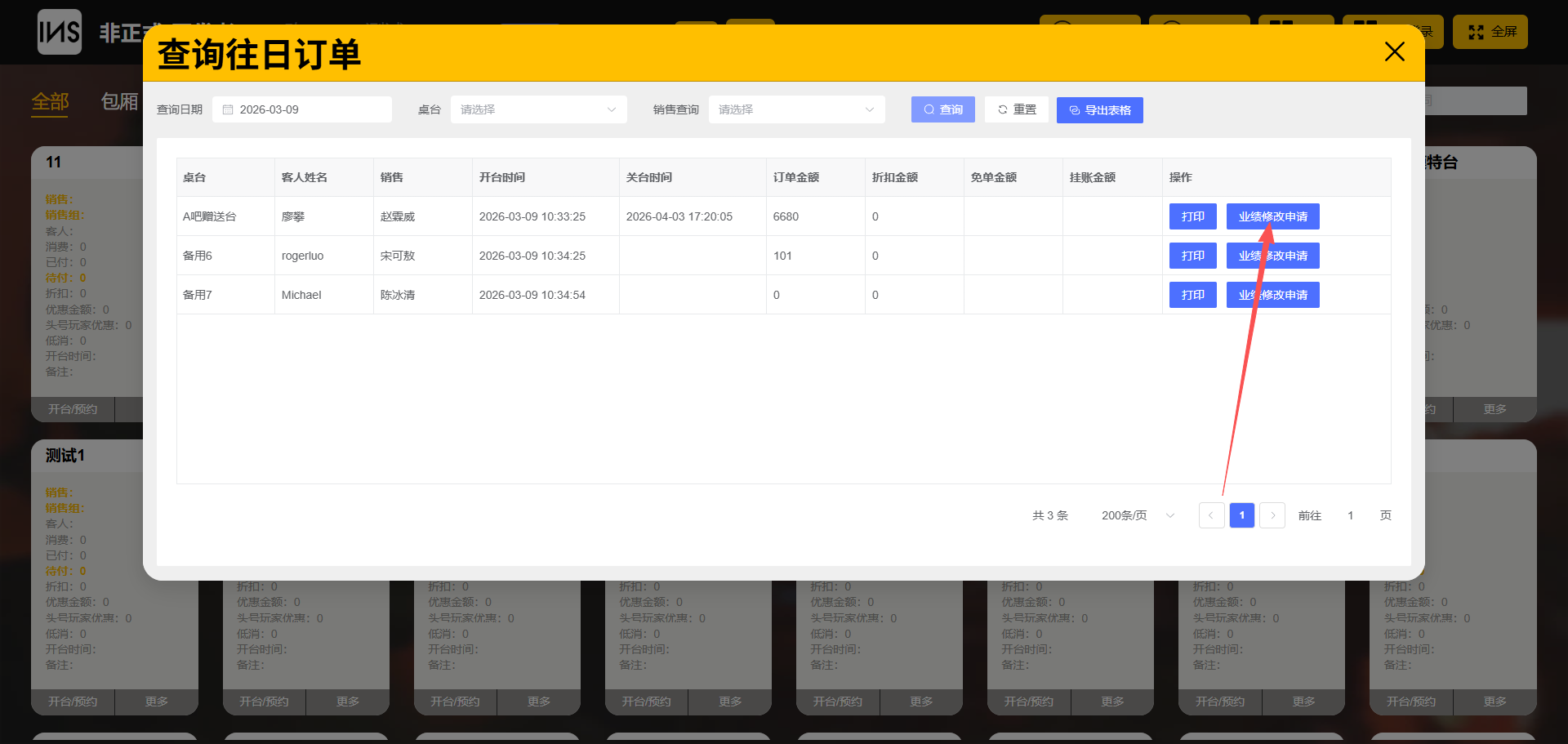Image resolution: width=1568 pixels, height=744 pixels.
Task: Print the 备用7 order
Action: click(x=1192, y=295)
